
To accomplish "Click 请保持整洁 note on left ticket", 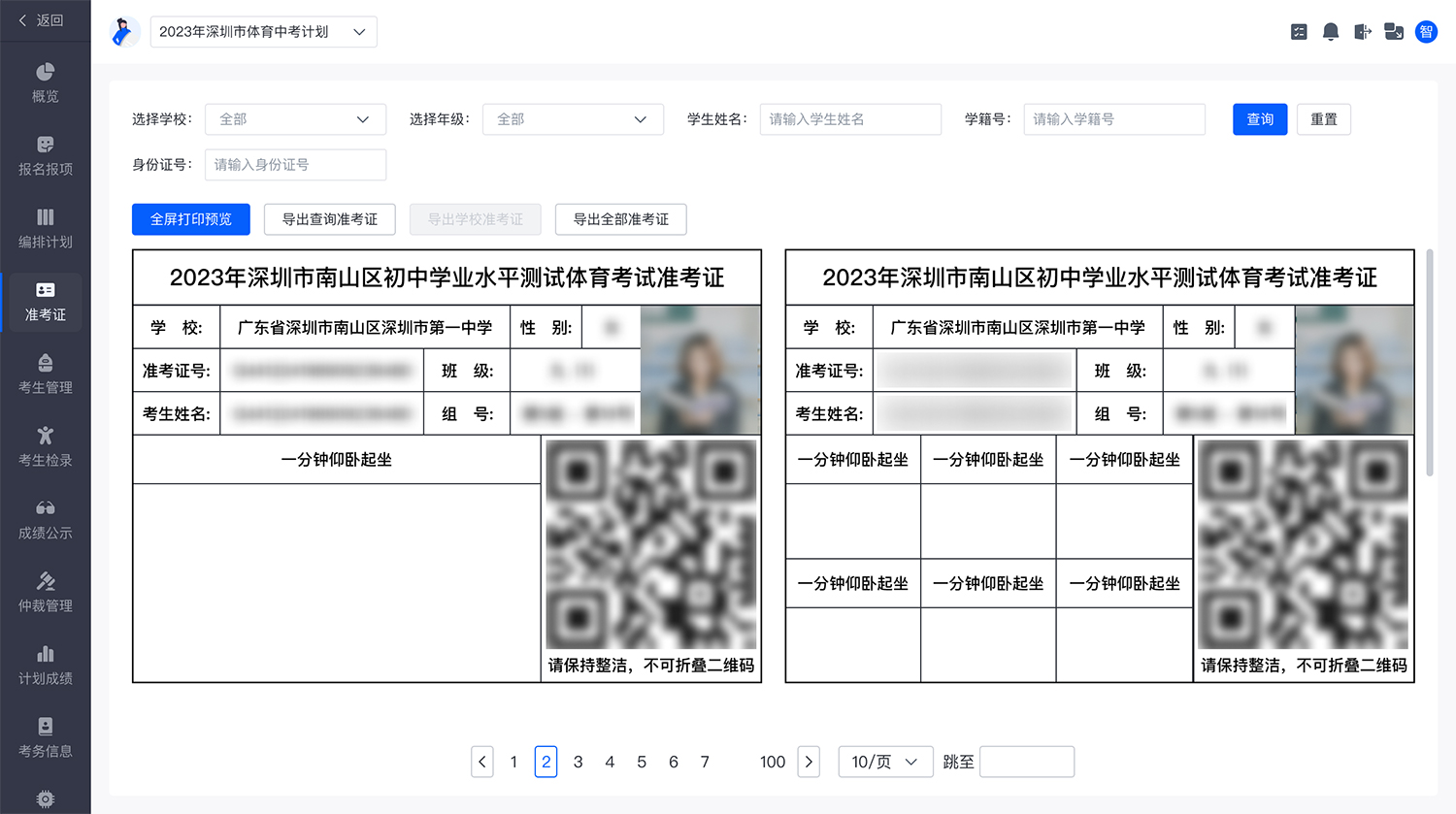I will (651, 666).
